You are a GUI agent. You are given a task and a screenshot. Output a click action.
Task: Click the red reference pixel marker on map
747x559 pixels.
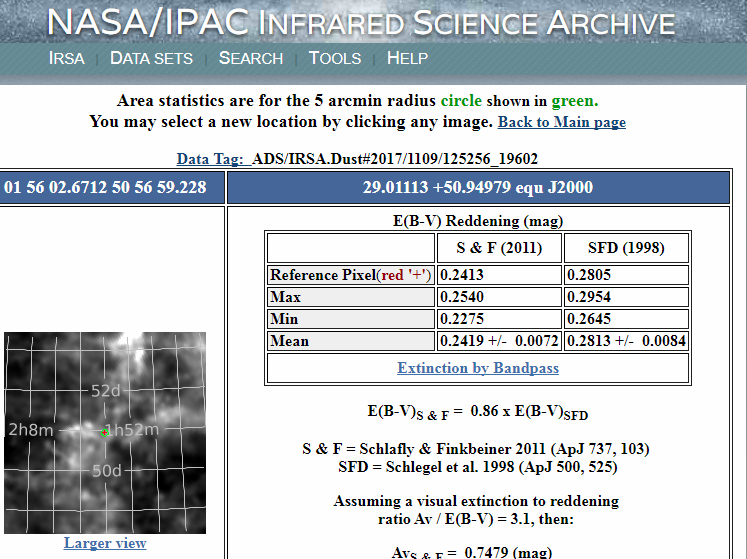(104, 433)
